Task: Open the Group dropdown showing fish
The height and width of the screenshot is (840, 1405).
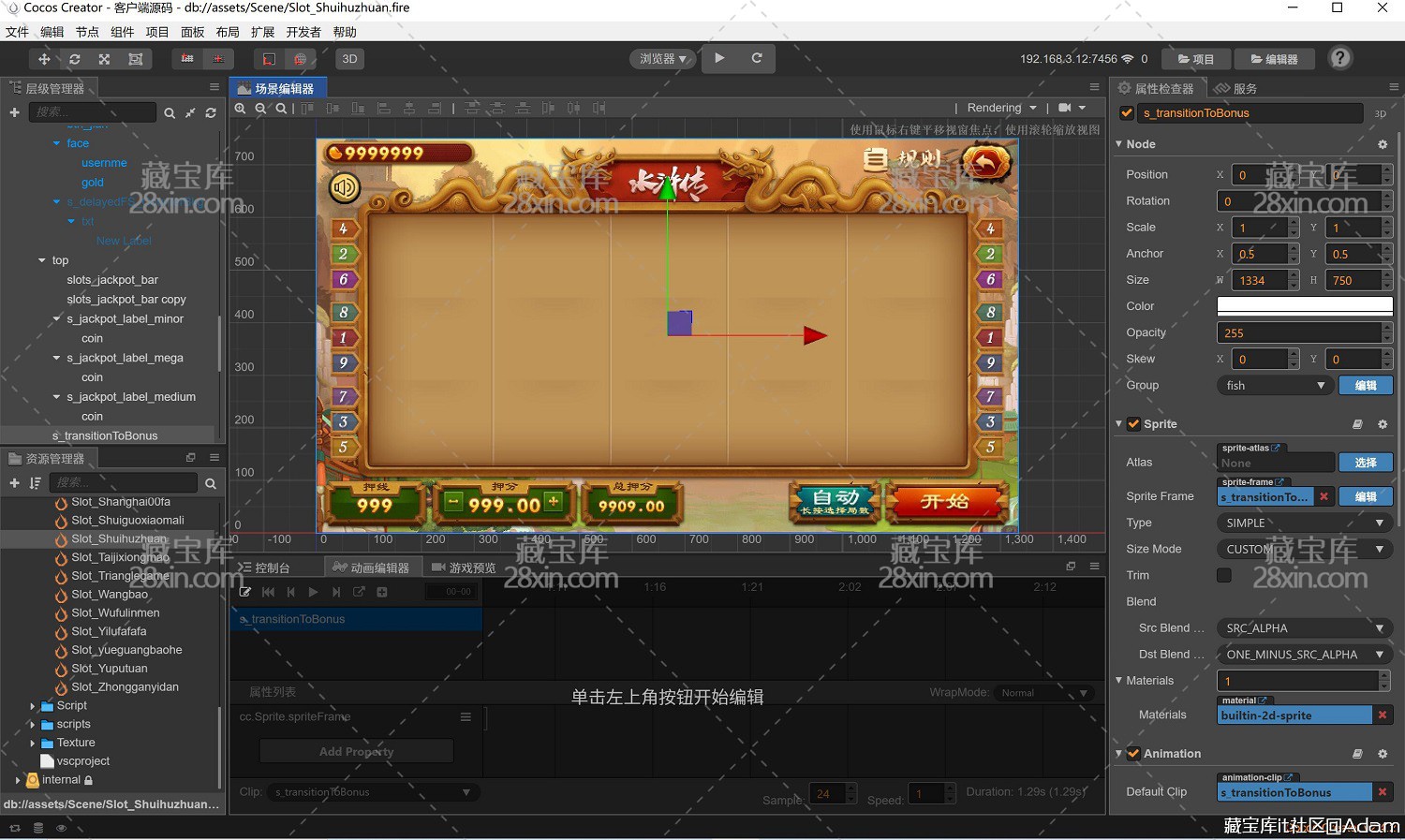Action: 1274,386
